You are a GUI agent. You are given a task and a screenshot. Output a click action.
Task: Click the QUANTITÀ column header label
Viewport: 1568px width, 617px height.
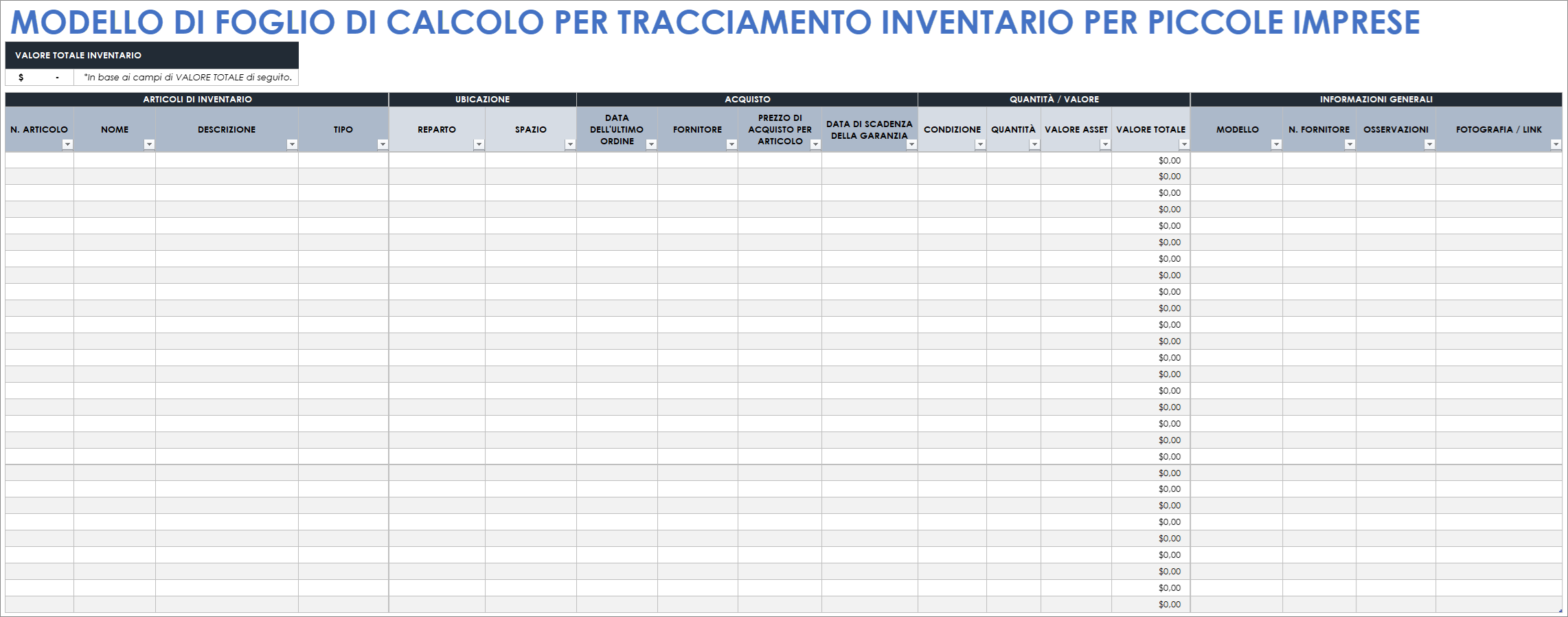(x=1013, y=129)
